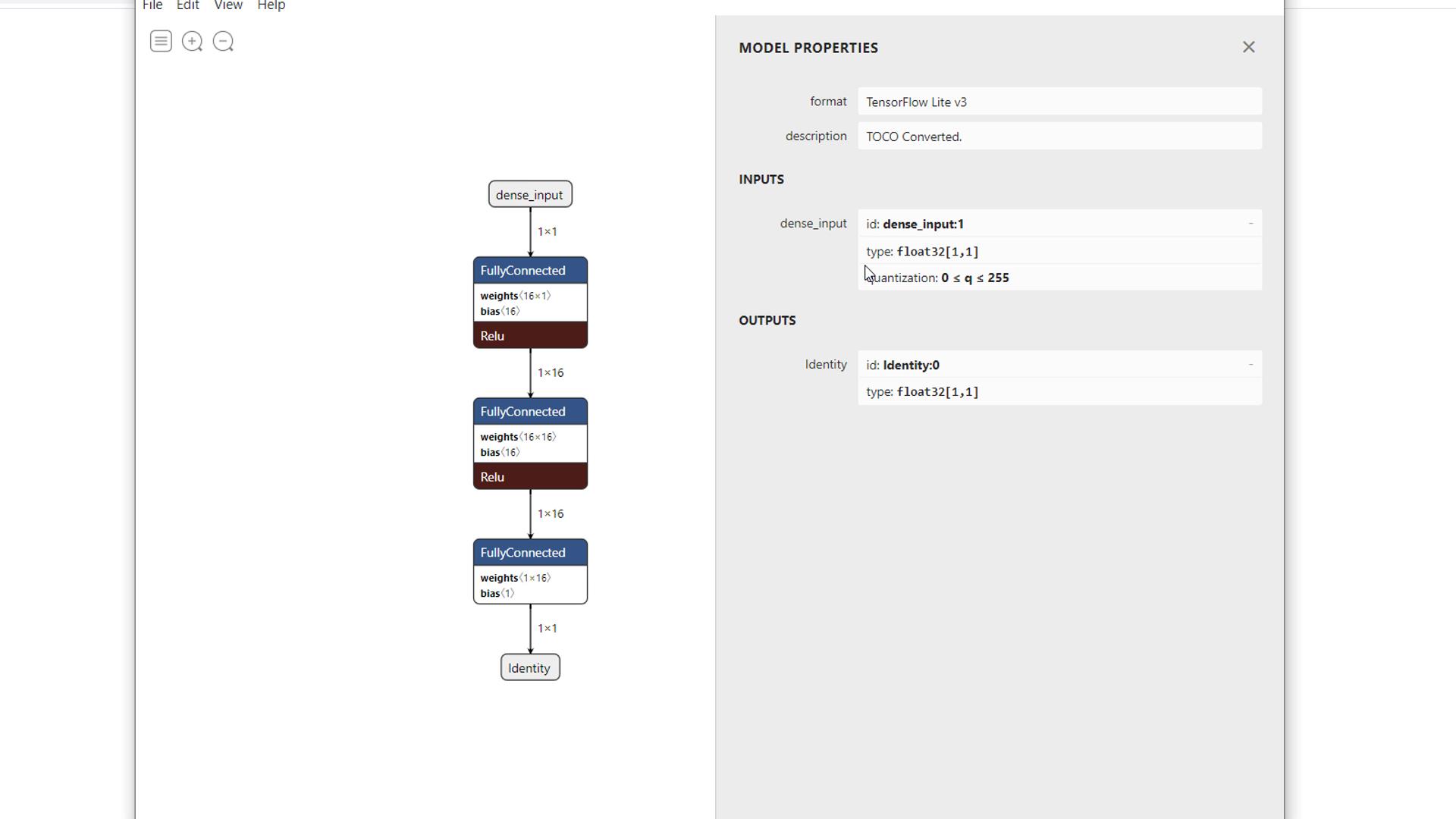Select the dense_input node

(x=530, y=195)
